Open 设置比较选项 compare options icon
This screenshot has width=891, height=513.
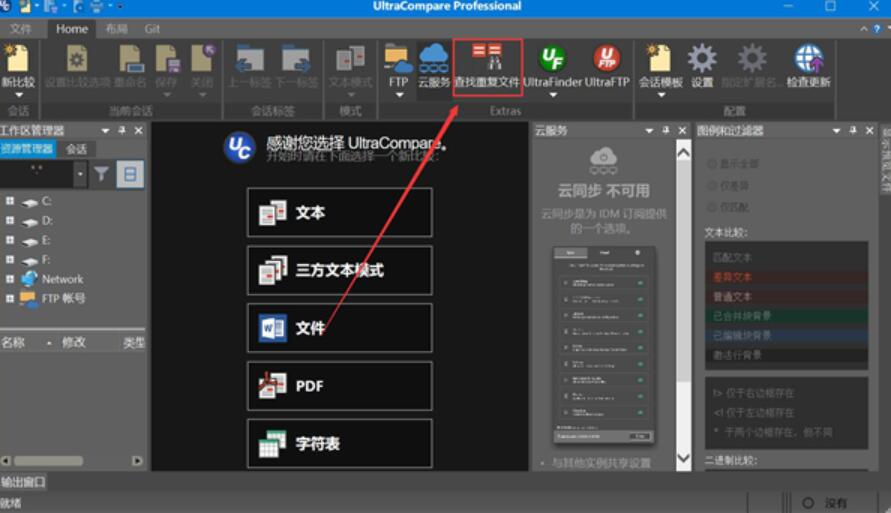pos(77,58)
